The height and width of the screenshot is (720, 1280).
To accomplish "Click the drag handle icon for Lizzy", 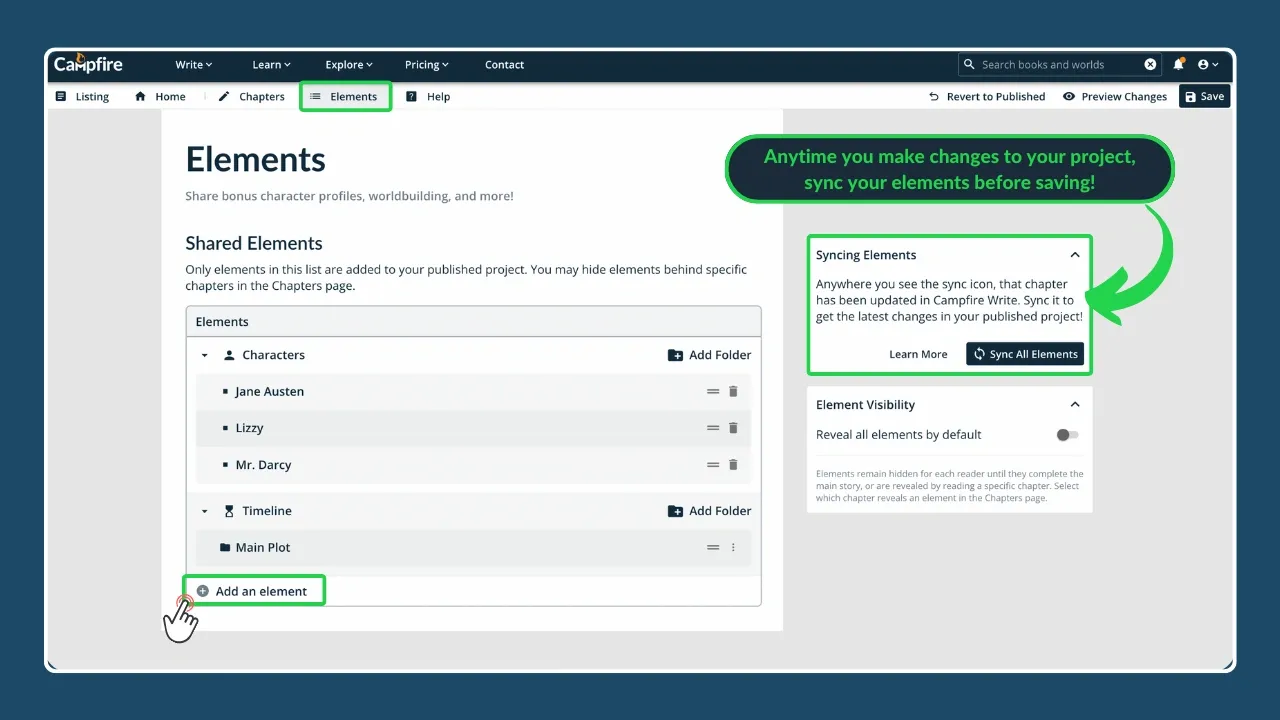I will coord(713,428).
